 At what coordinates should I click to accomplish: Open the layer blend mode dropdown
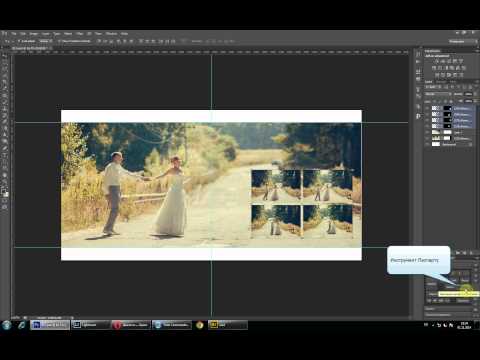pos(438,94)
